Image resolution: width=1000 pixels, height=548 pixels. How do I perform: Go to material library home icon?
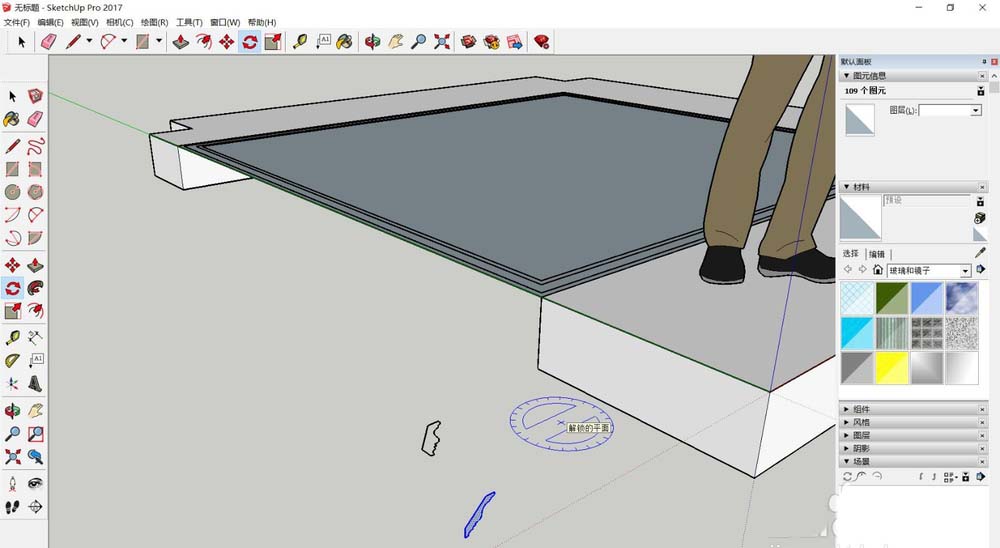[x=878, y=270]
